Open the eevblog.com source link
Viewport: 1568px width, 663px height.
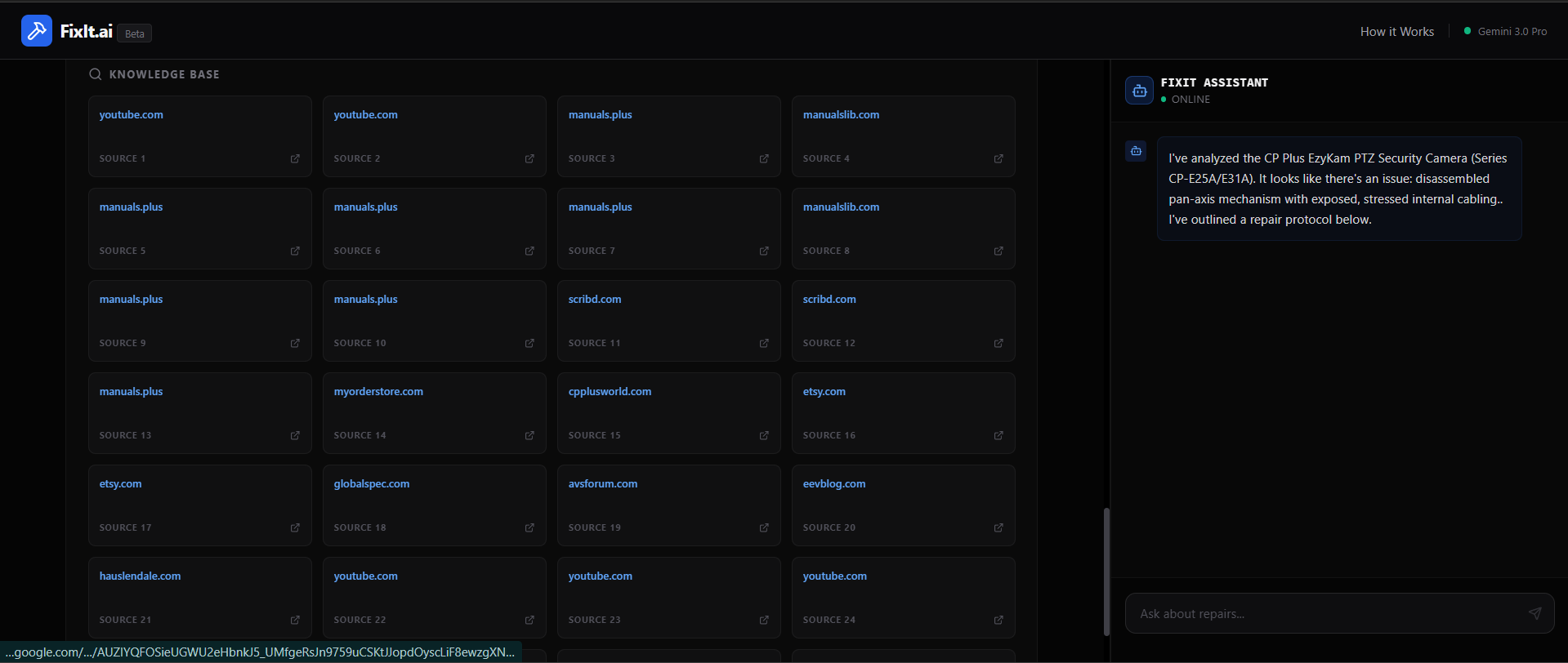[x=834, y=484]
